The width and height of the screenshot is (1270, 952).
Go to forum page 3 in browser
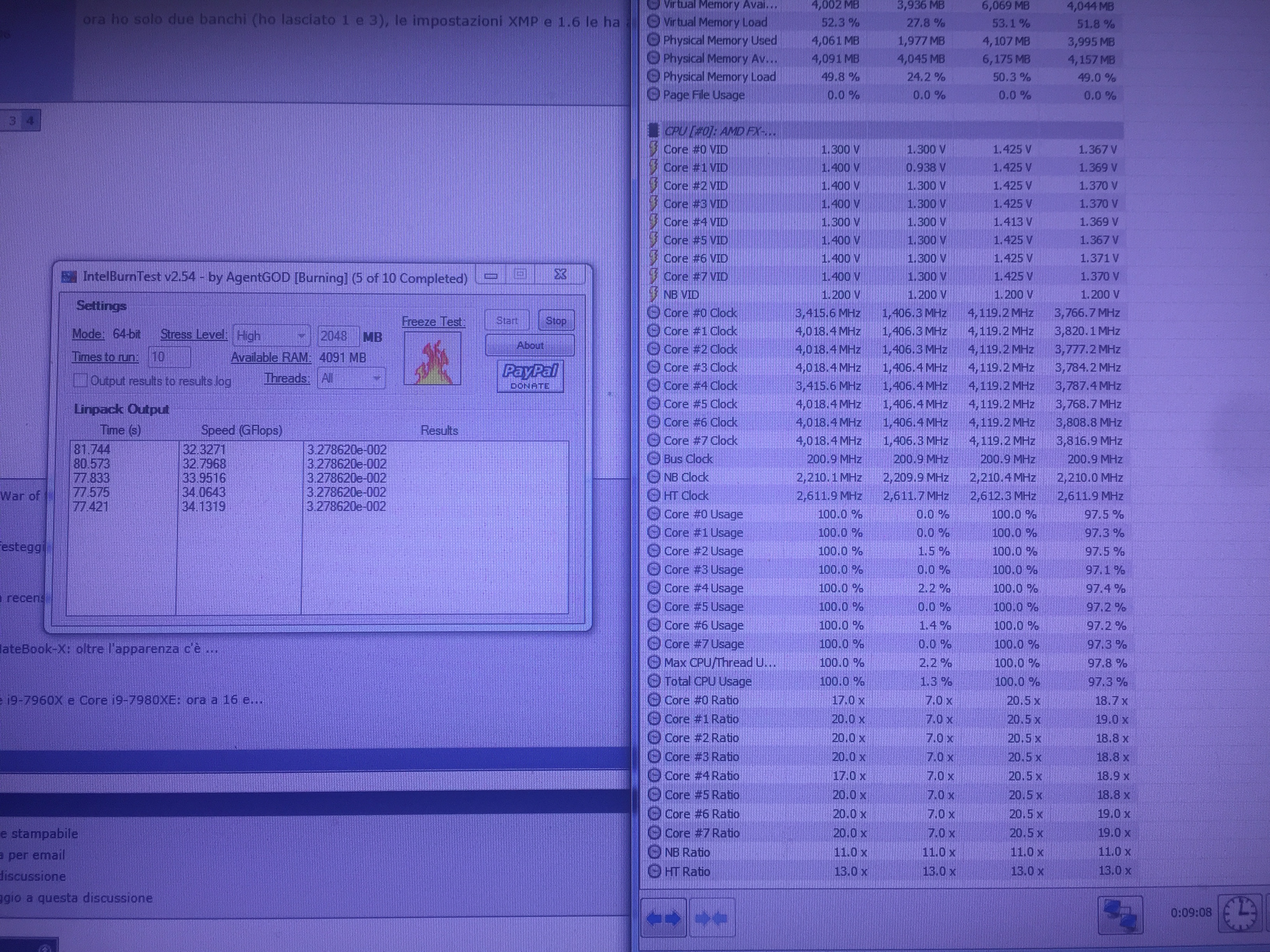click(x=12, y=121)
